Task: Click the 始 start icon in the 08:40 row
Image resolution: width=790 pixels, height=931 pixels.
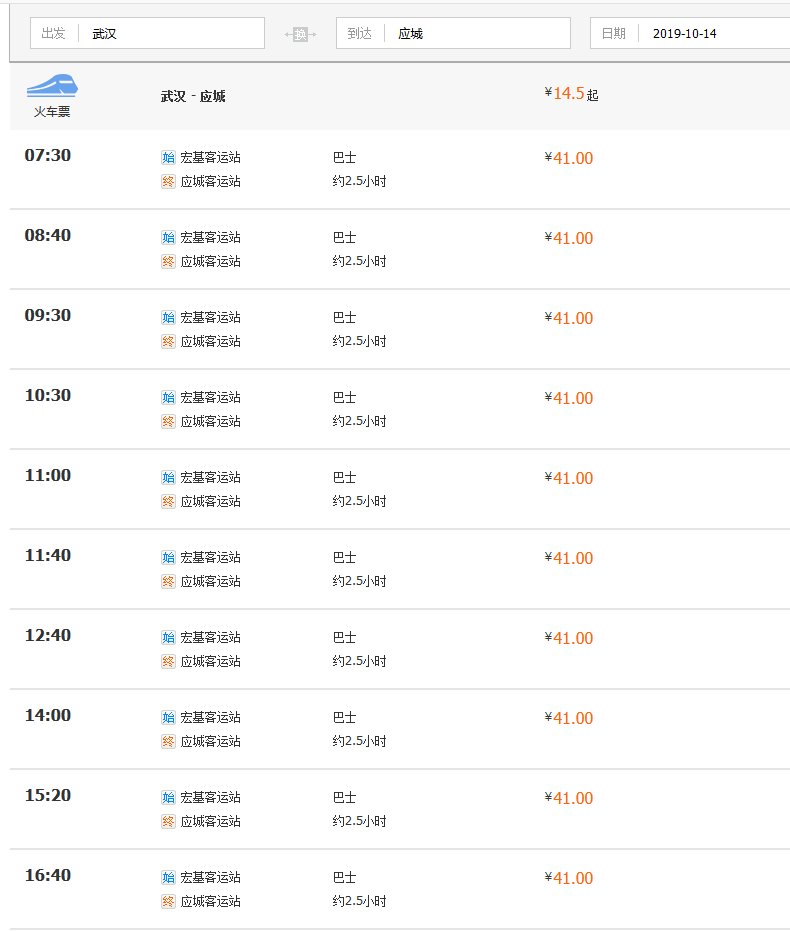Action: 168,238
